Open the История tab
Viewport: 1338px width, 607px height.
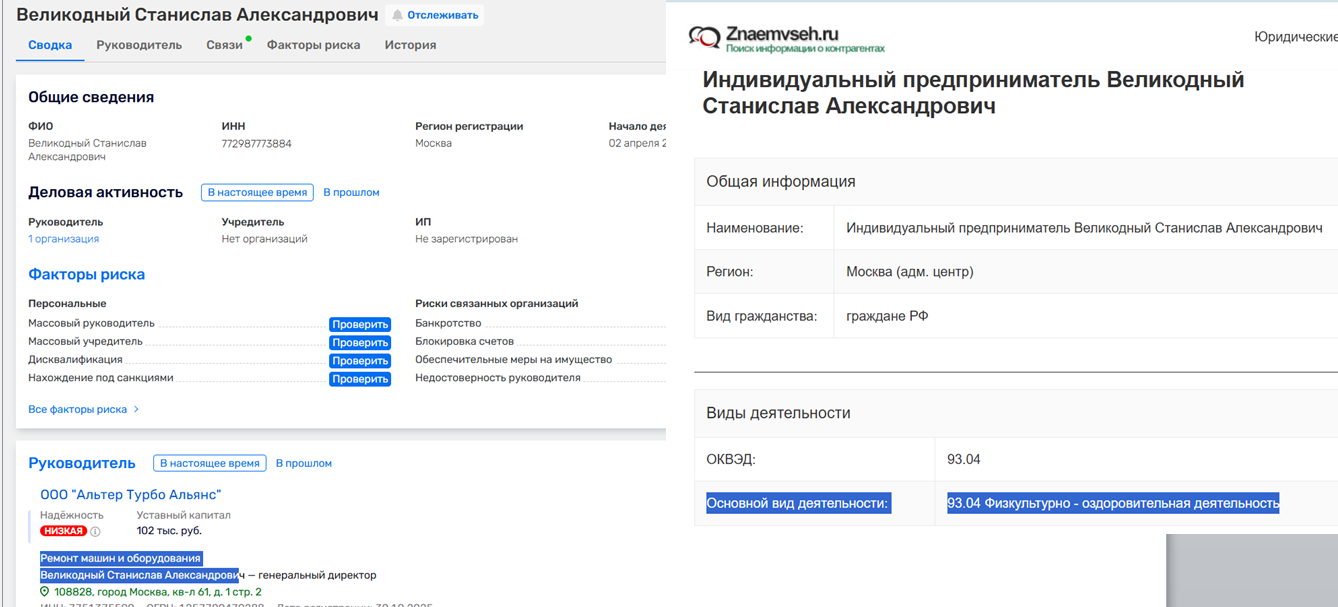410,45
